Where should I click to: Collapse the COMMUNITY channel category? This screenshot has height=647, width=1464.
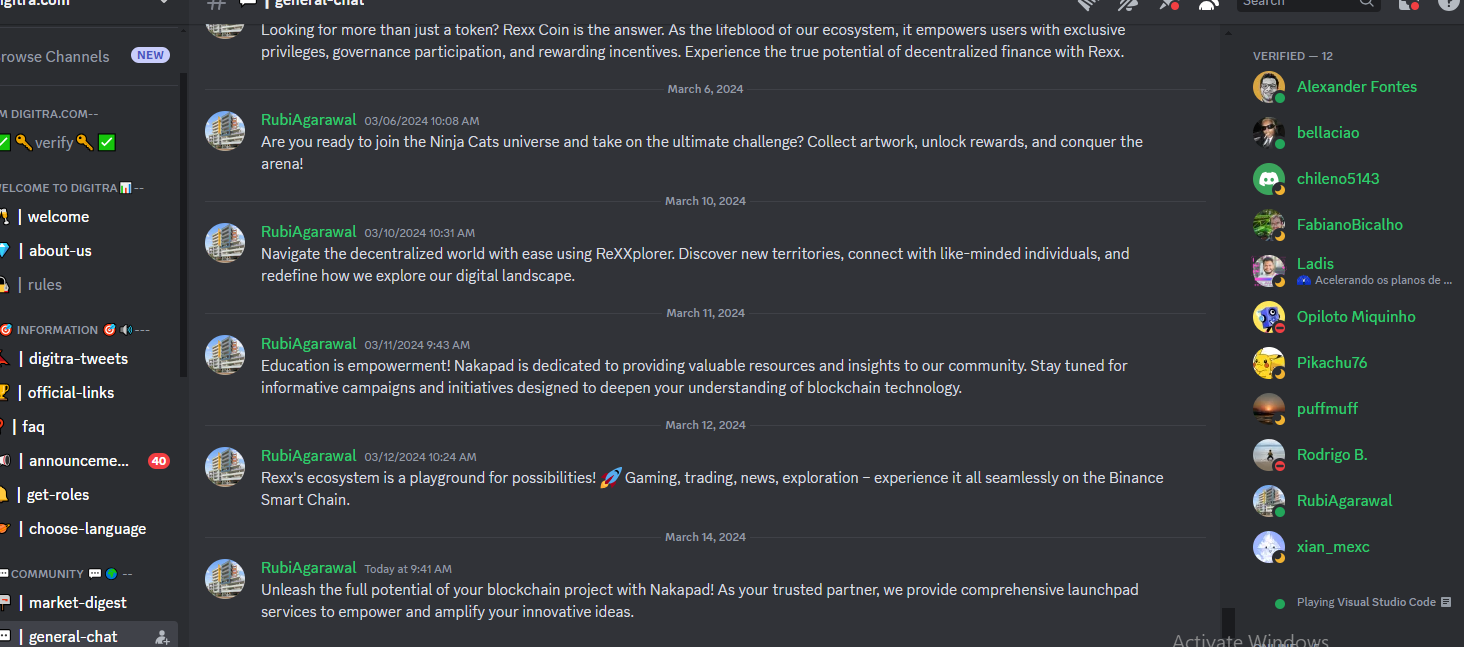[x=66, y=574]
